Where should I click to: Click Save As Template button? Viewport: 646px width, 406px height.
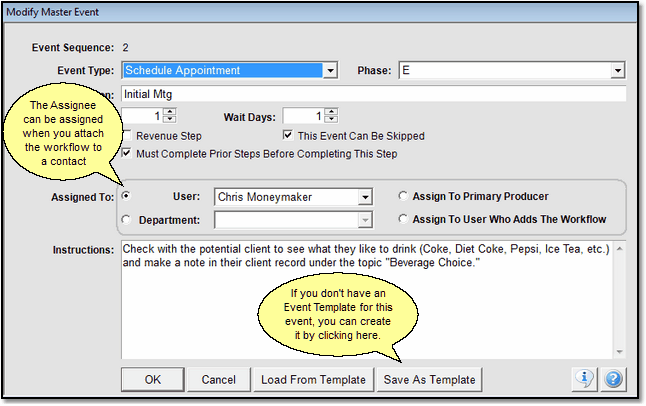pyautogui.click(x=429, y=380)
